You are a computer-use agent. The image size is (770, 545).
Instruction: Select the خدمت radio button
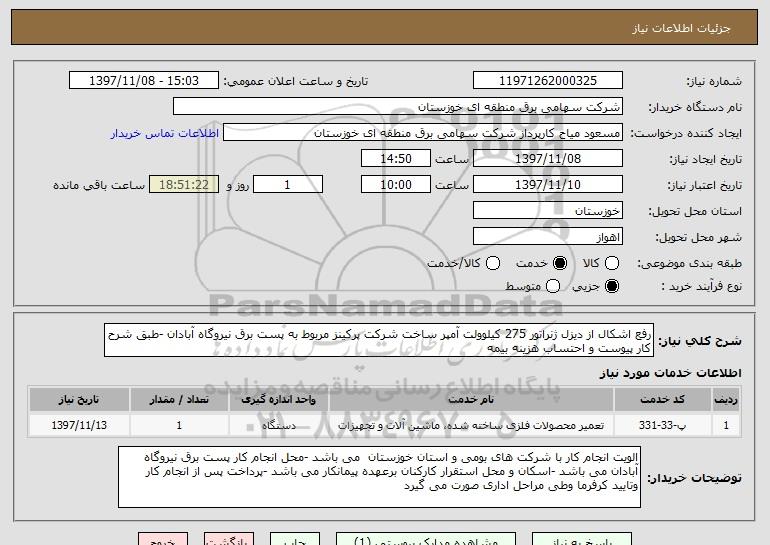point(559,263)
